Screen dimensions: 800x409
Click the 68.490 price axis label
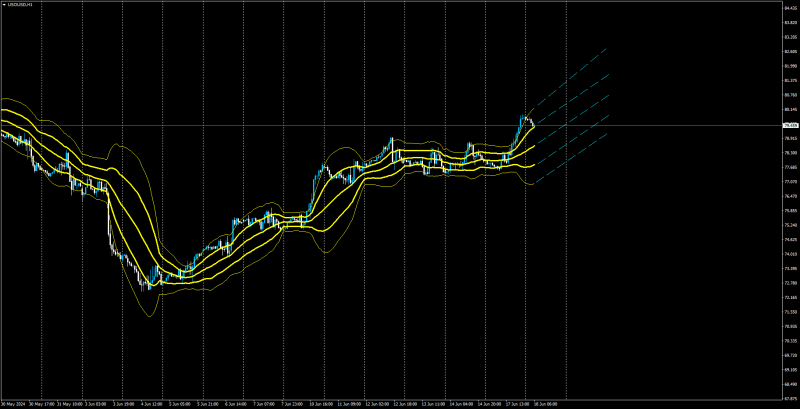pos(791,385)
